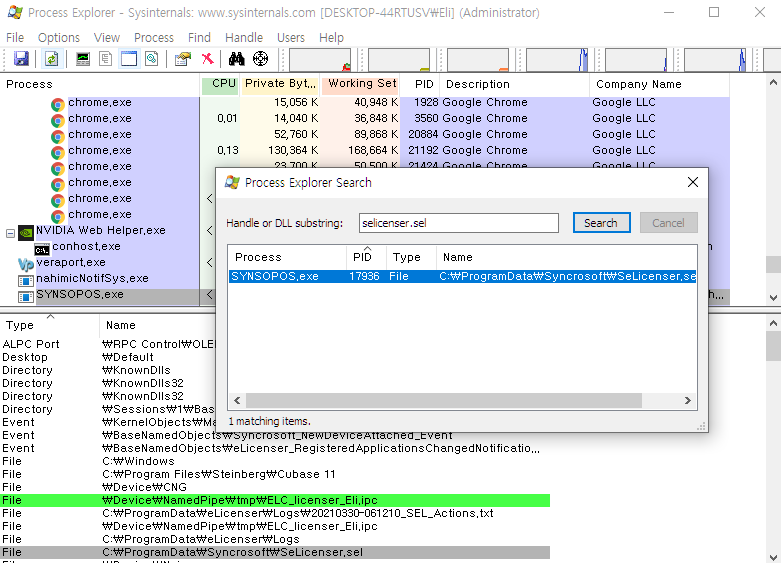Click the DLL/handle view toolbar icon
The height and width of the screenshot is (563, 781).
pyautogui.click(x=152, y=59)
